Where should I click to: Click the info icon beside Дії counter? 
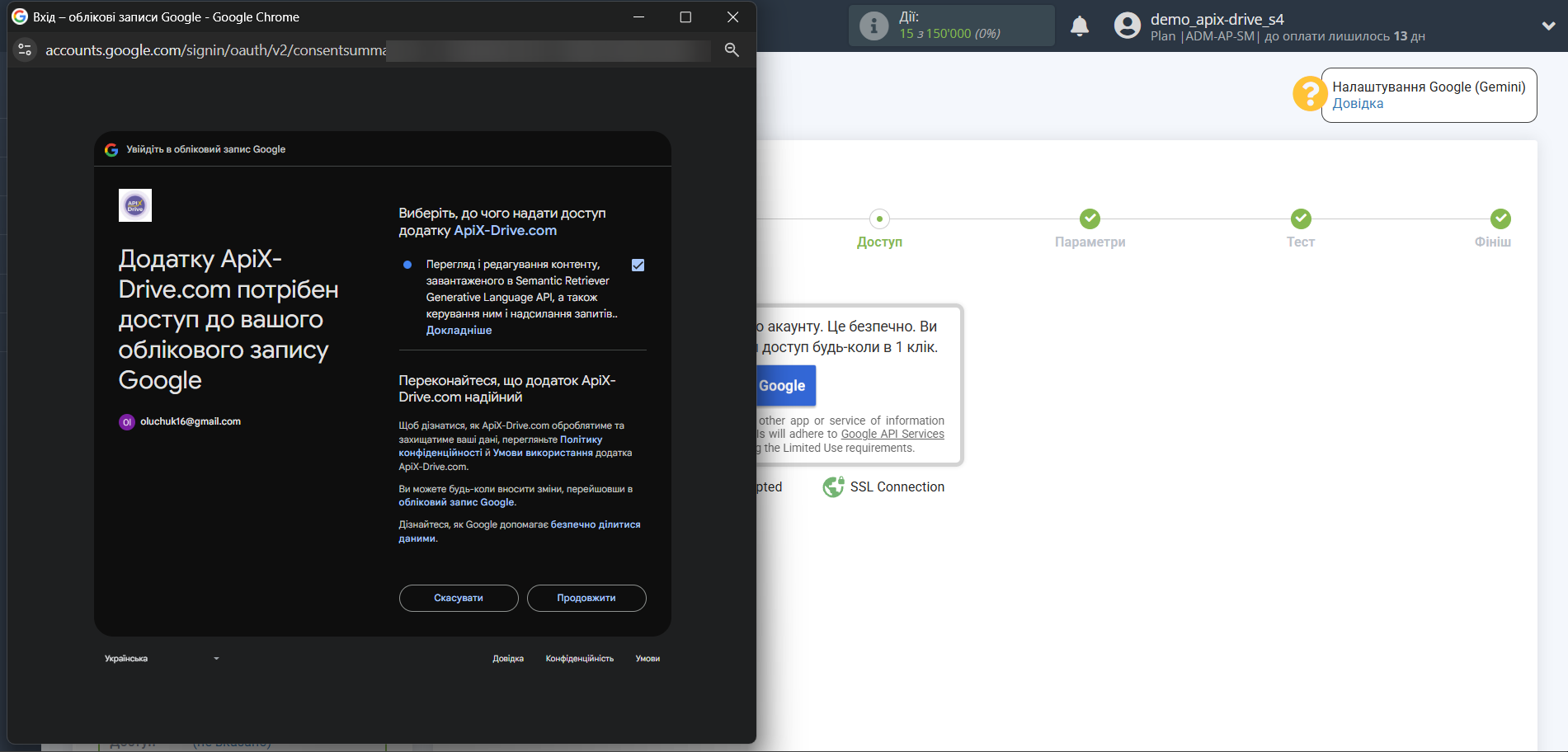873,26
